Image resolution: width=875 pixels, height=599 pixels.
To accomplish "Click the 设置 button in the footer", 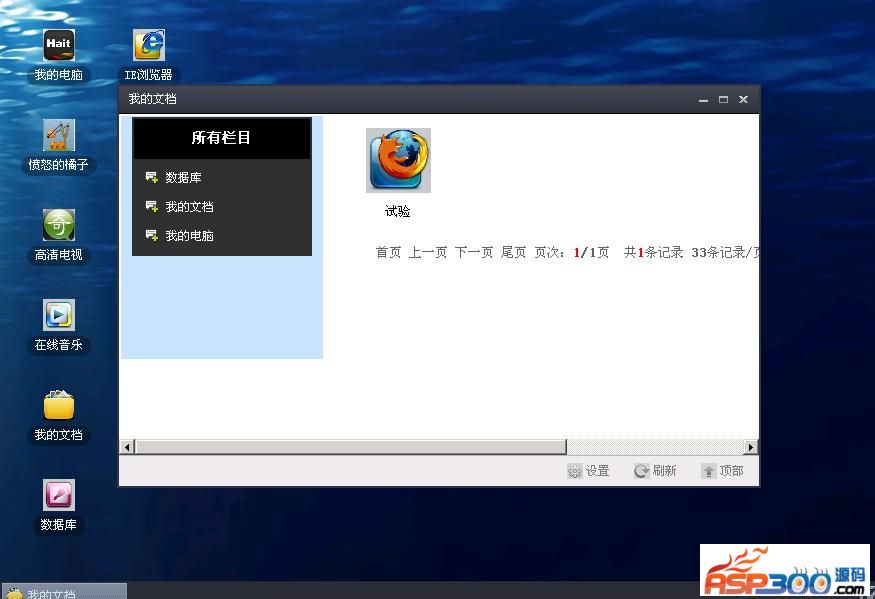I will tap(588, 471).
